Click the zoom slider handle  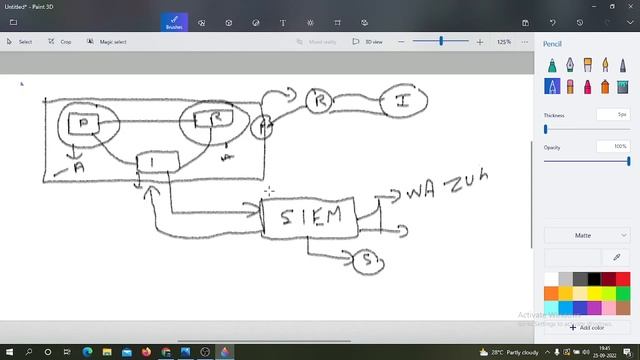click(x=441, y=41)
